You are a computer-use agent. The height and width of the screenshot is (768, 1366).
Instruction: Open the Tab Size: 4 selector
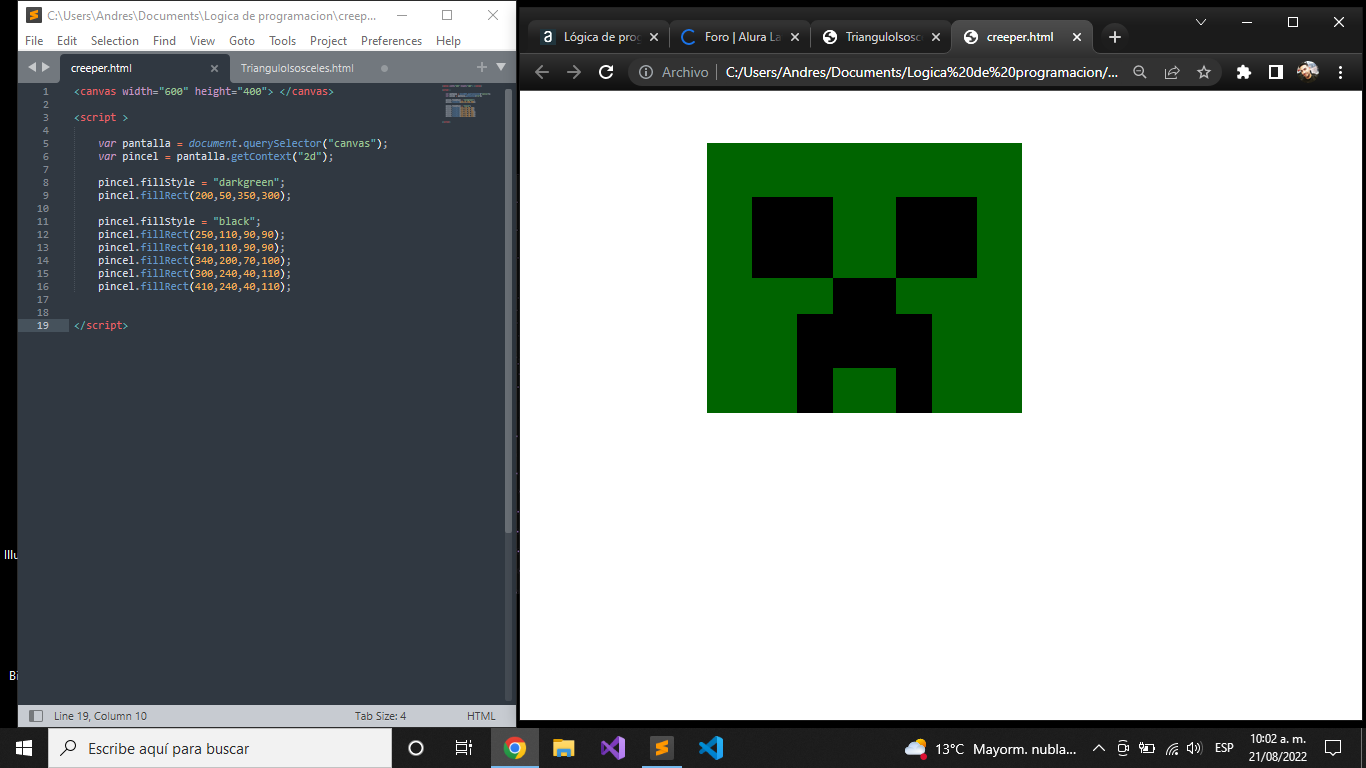pos(380,716)
